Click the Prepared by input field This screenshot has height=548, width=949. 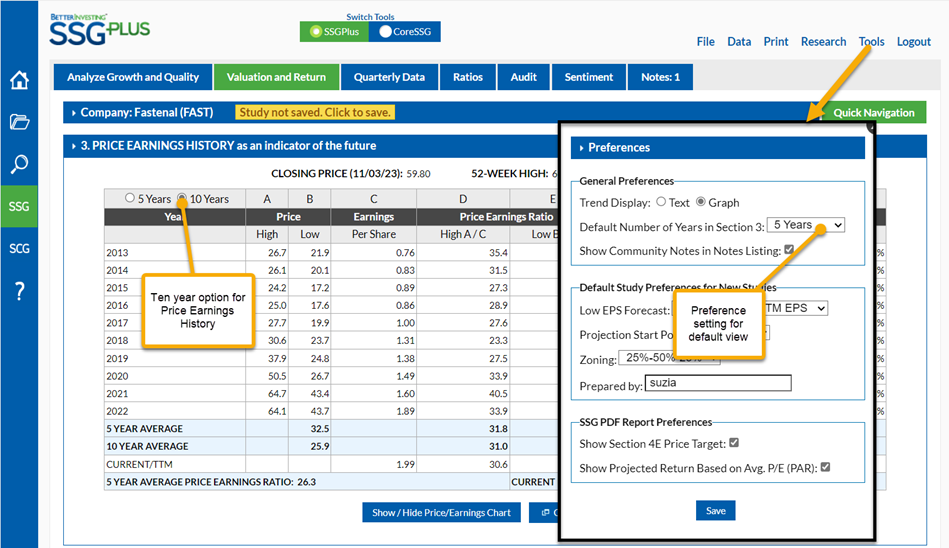718,383
